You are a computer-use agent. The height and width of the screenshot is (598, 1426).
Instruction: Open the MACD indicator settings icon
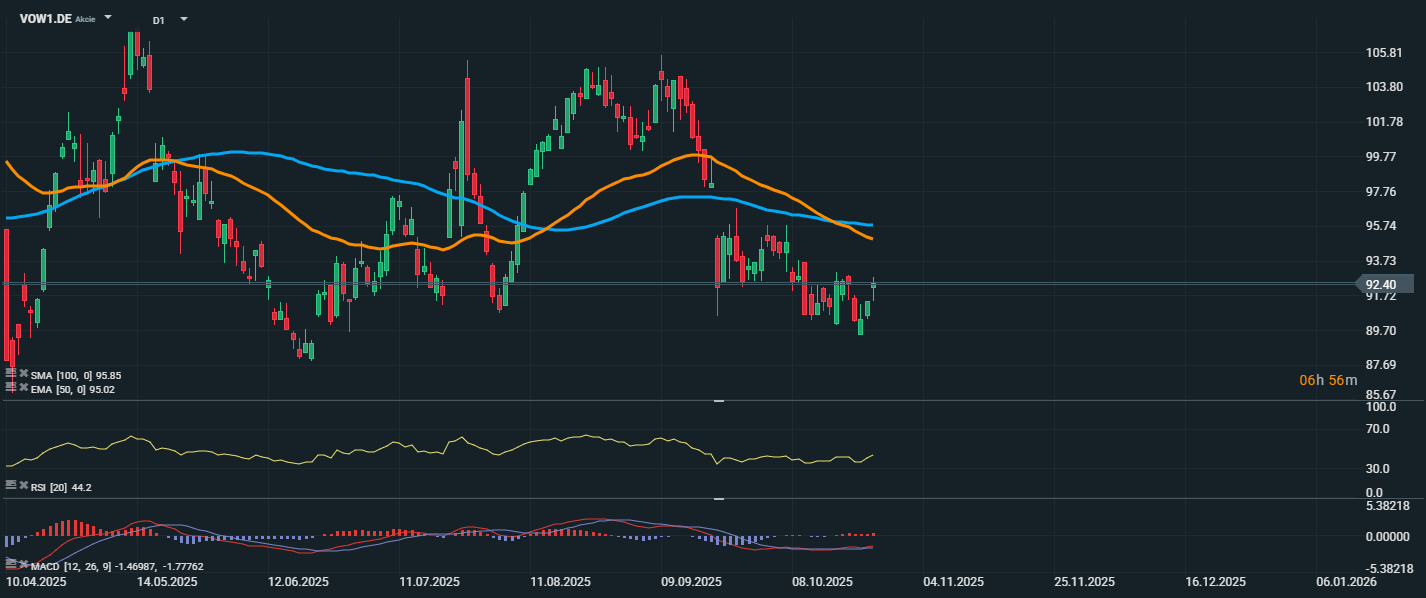pyautogui.click(x=11, y=564)
